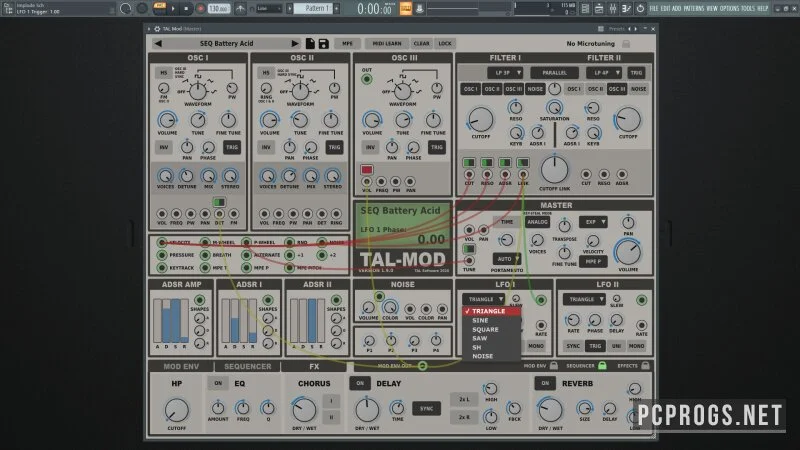The width and height of the screenshot is (800, 450).
Task: Click the Master ANALOG button
Action: [537, 222]
